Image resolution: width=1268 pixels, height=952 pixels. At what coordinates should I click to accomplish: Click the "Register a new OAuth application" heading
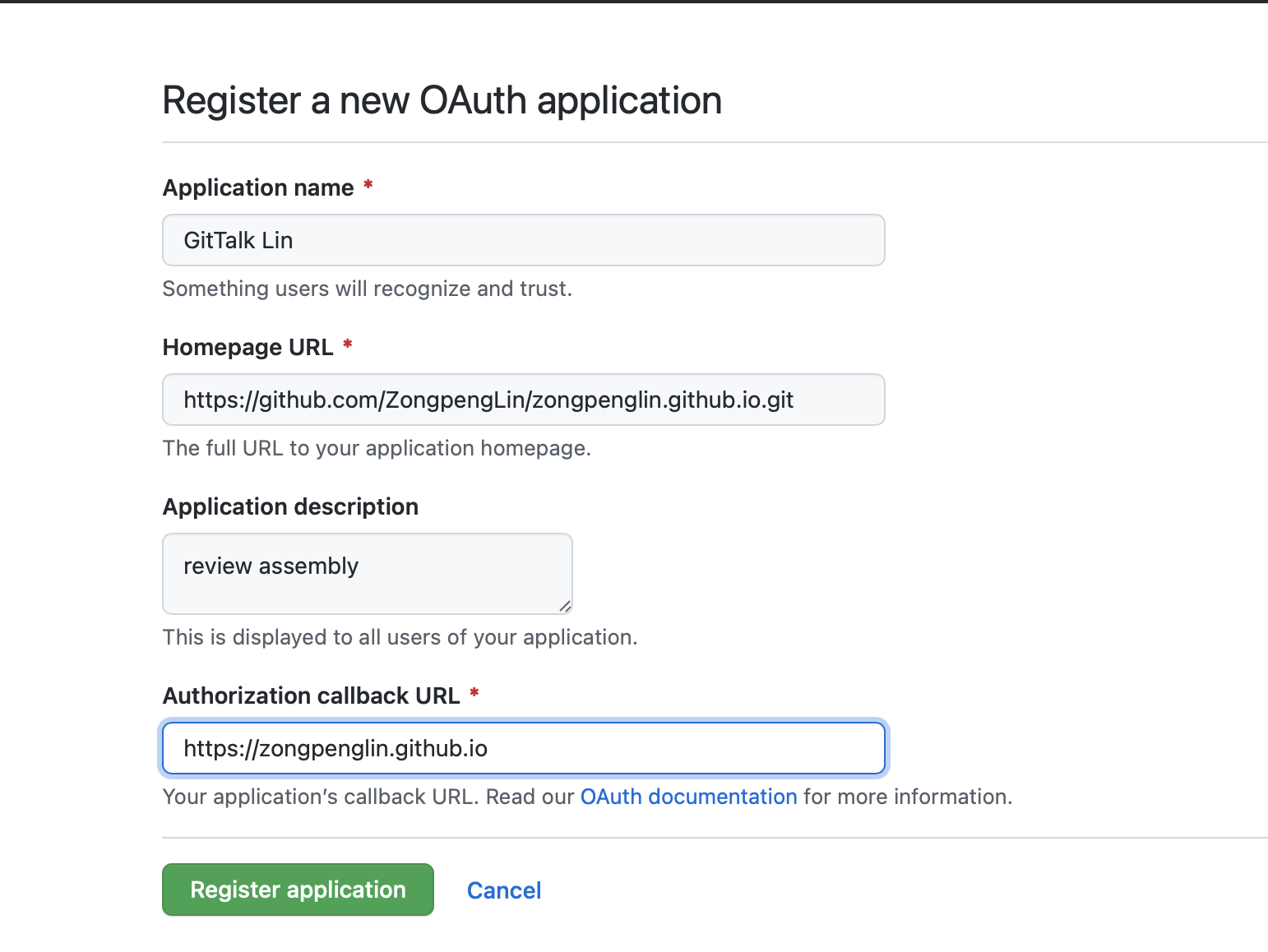coord(442,100)
